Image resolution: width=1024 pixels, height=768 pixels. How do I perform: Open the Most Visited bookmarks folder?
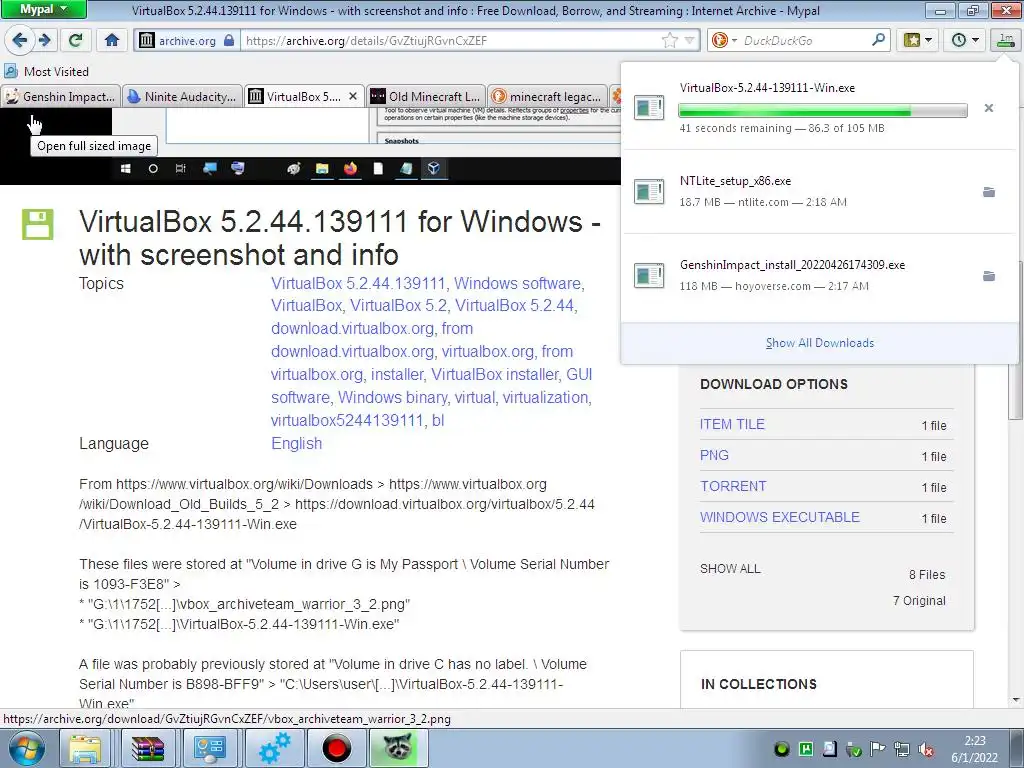pyautogui.click(x=47, y=72)
